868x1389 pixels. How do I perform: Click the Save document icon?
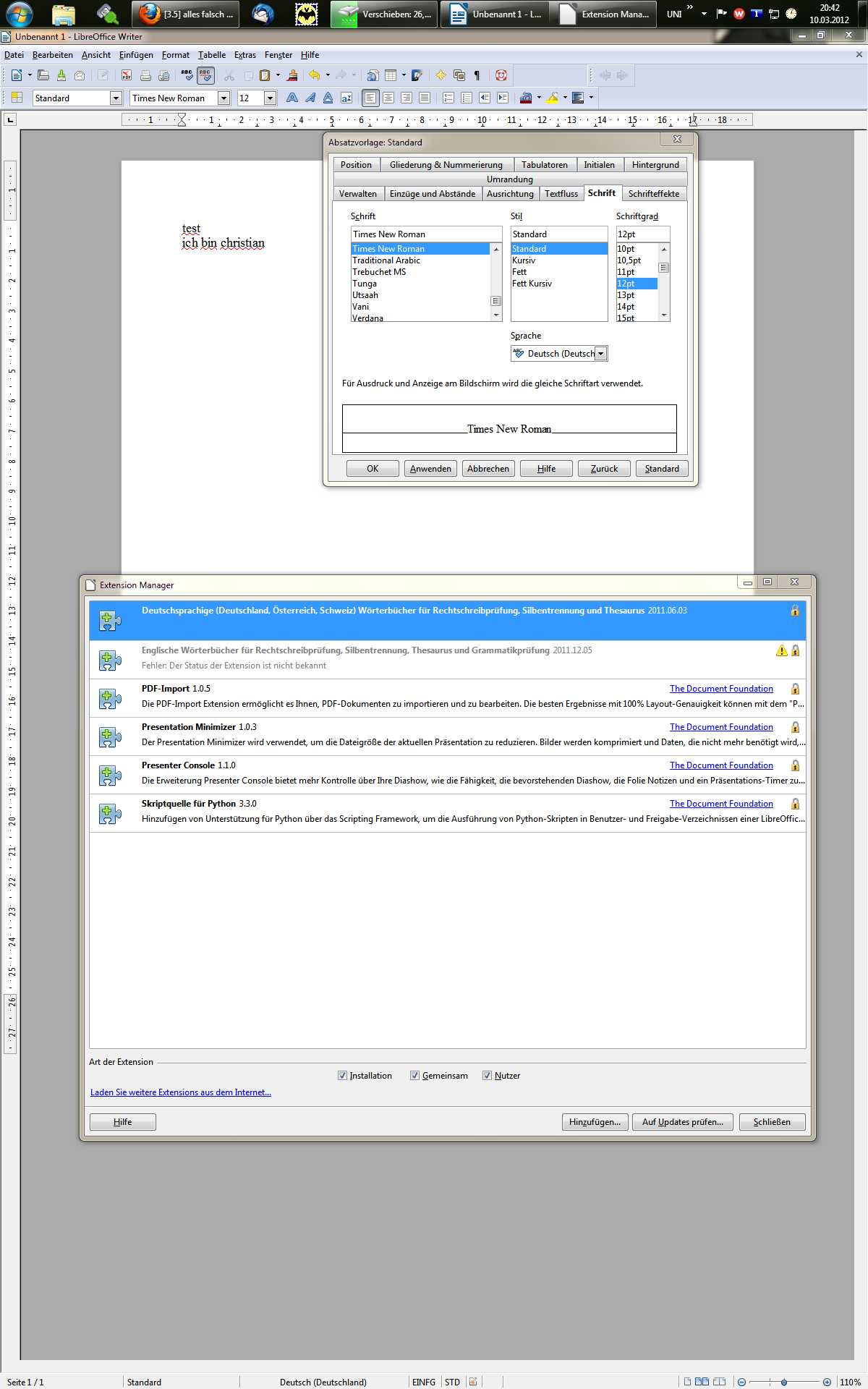[61, 75]
